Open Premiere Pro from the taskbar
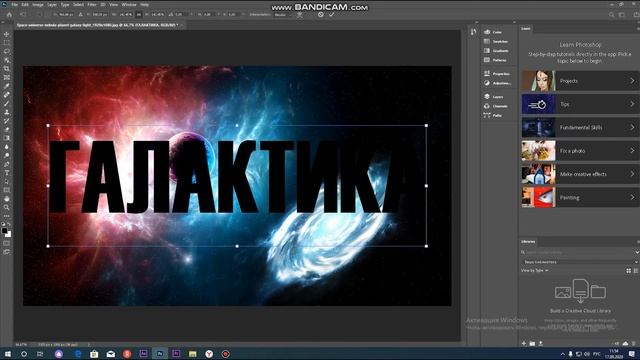The image size is (640, 360). 176,354
